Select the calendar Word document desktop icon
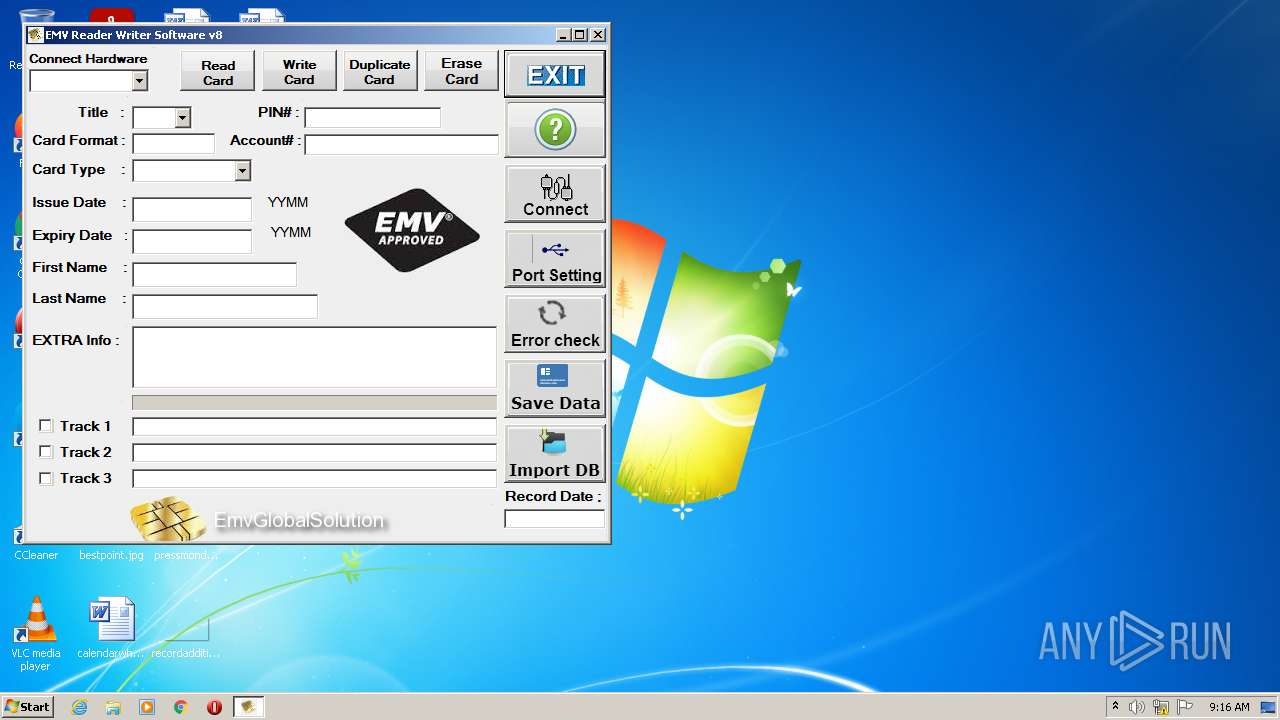This screenshot has width=1280, height=720. click(x=111, y=629)
